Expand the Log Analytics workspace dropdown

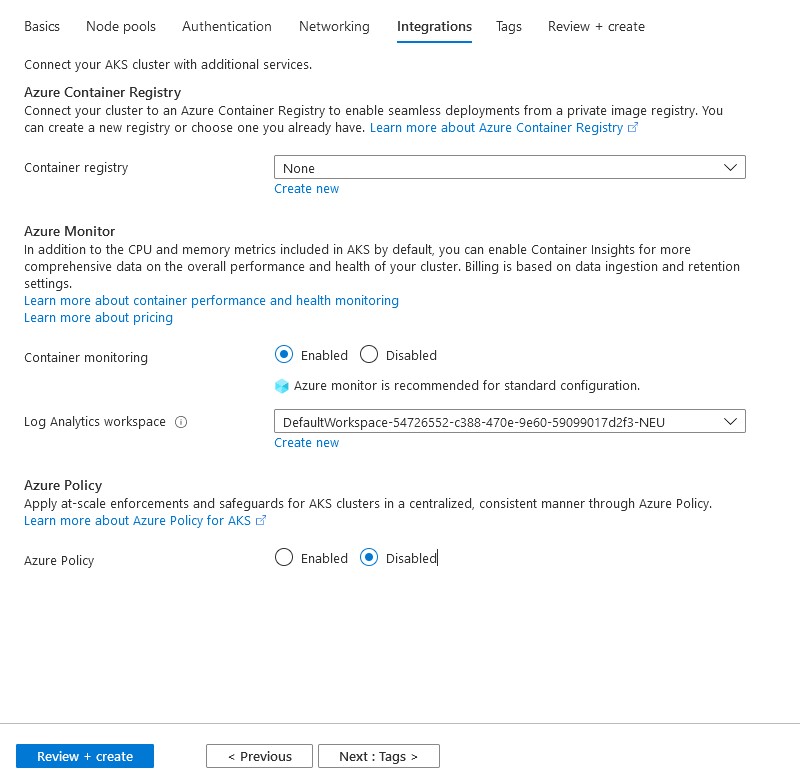coord(509,422)
